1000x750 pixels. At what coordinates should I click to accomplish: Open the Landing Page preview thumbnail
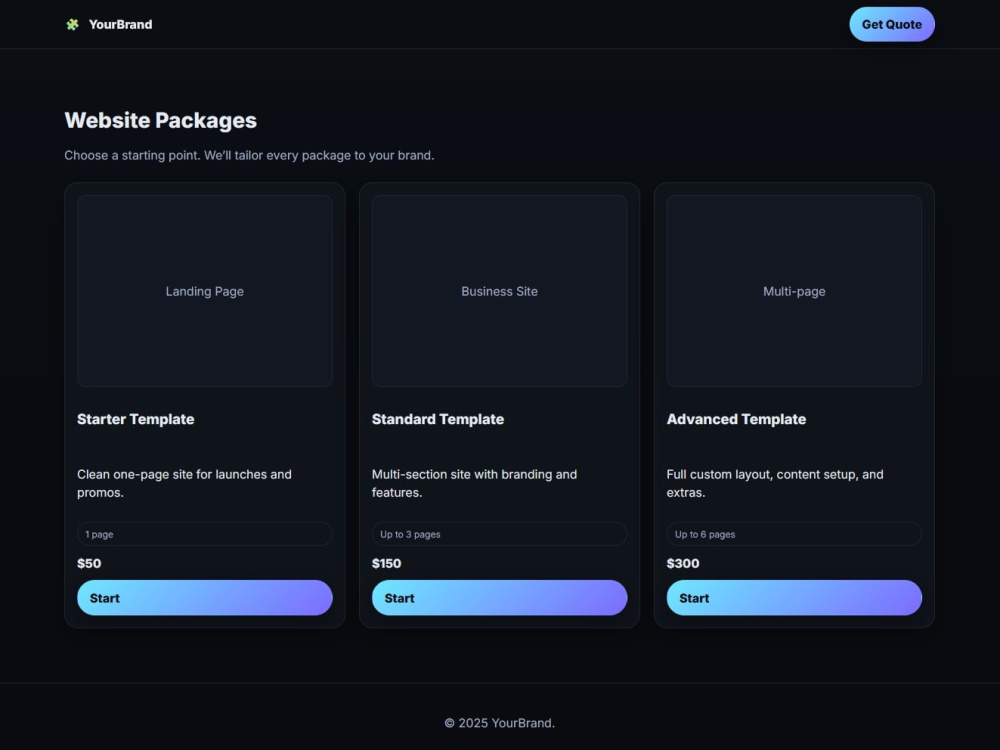(x=205, y=291)
